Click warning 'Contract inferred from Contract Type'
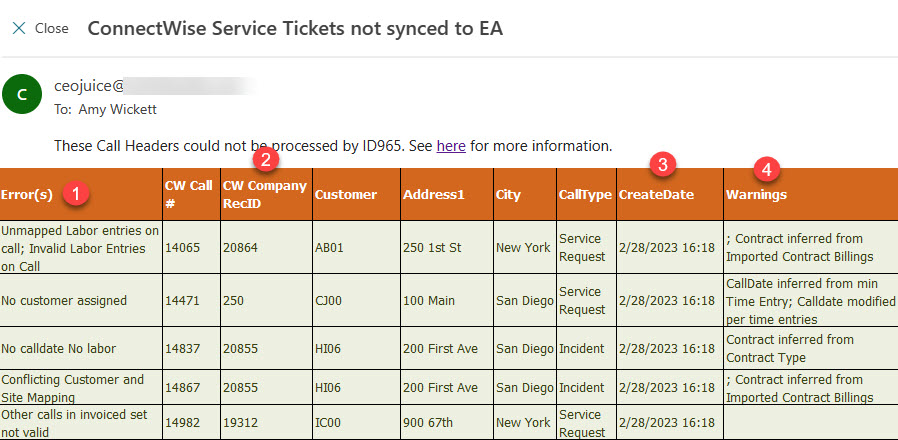The image size is (898, 440). [x=790, y=348]
